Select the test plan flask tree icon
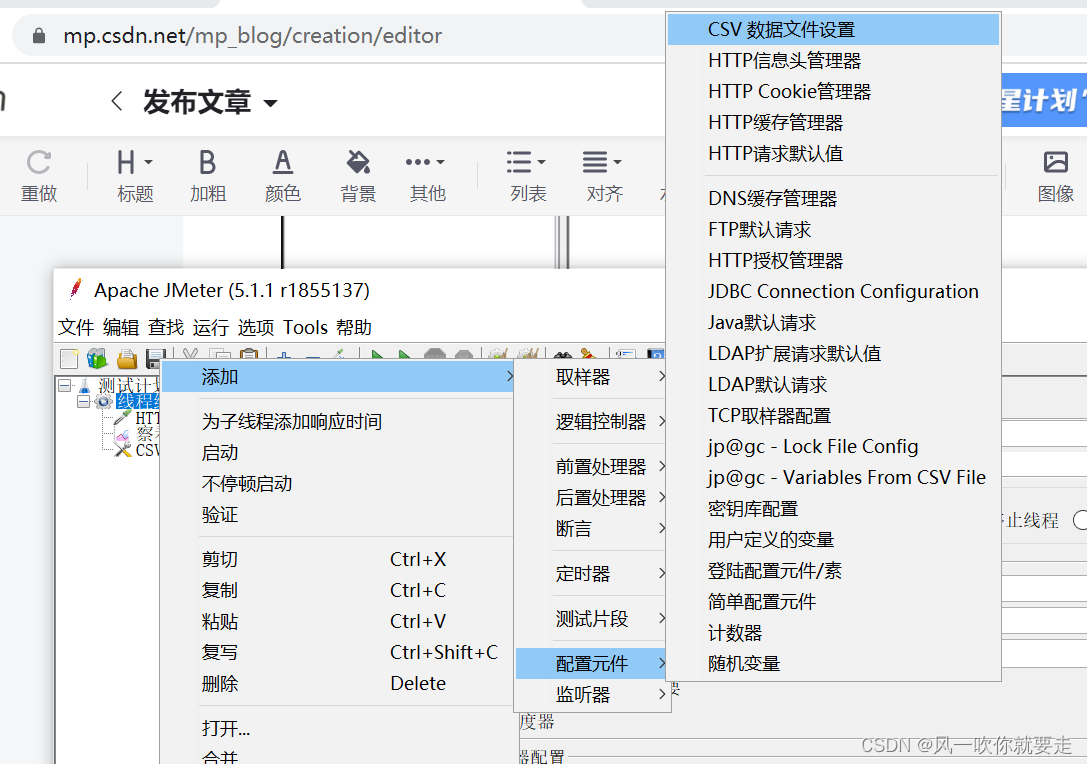The image size is (1087, 764). coord(85,385)
